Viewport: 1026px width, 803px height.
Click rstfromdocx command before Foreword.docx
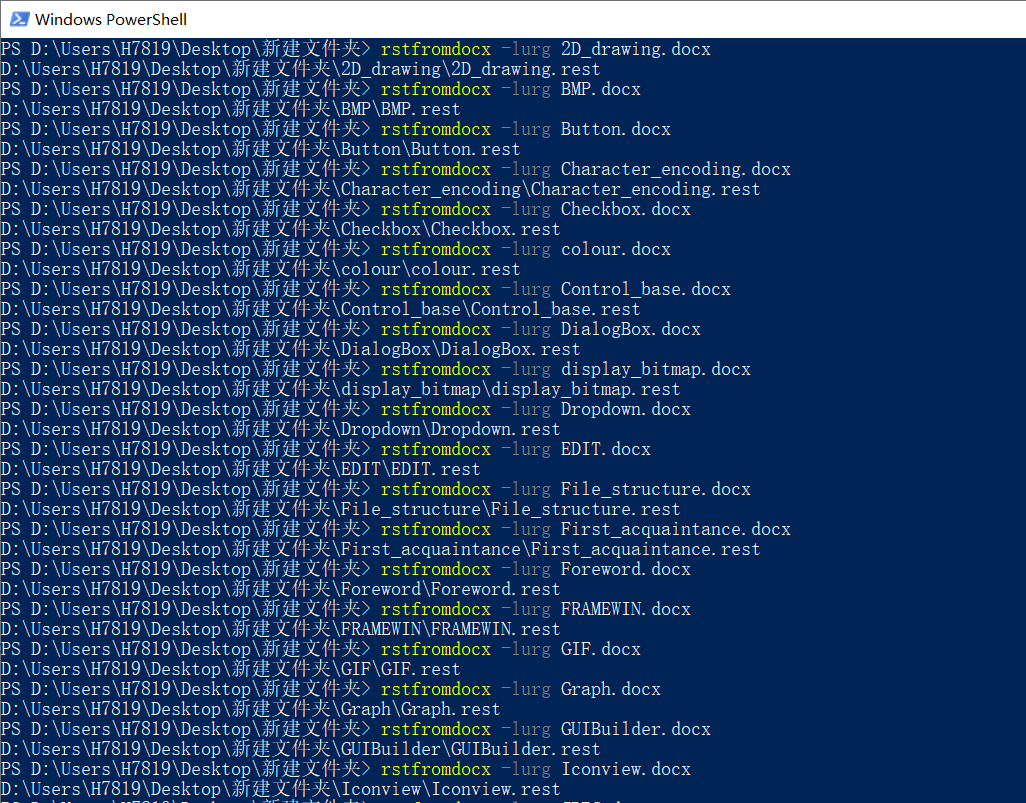click(436, 569)
